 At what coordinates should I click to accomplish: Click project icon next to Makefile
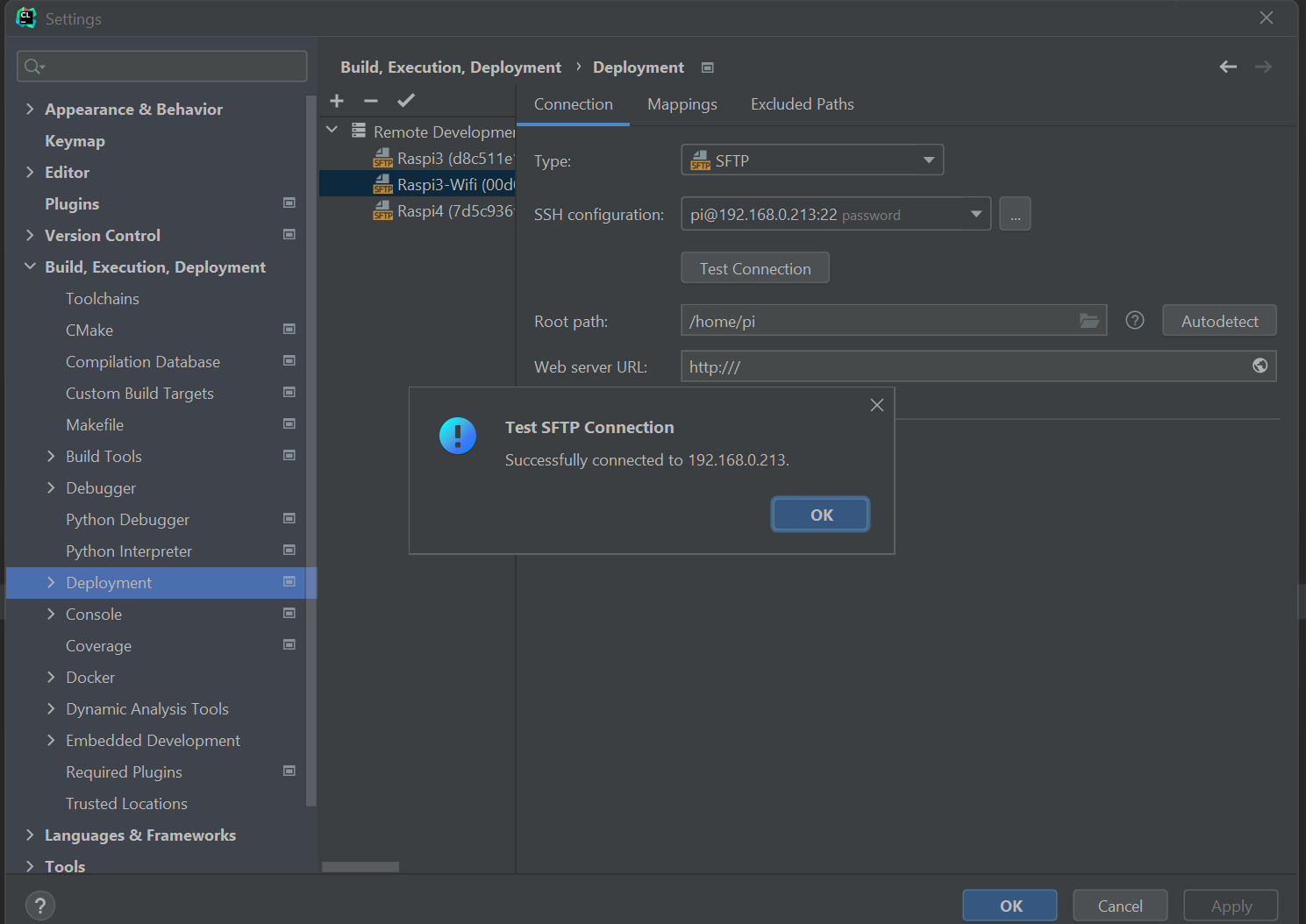(x=289, y=423)
